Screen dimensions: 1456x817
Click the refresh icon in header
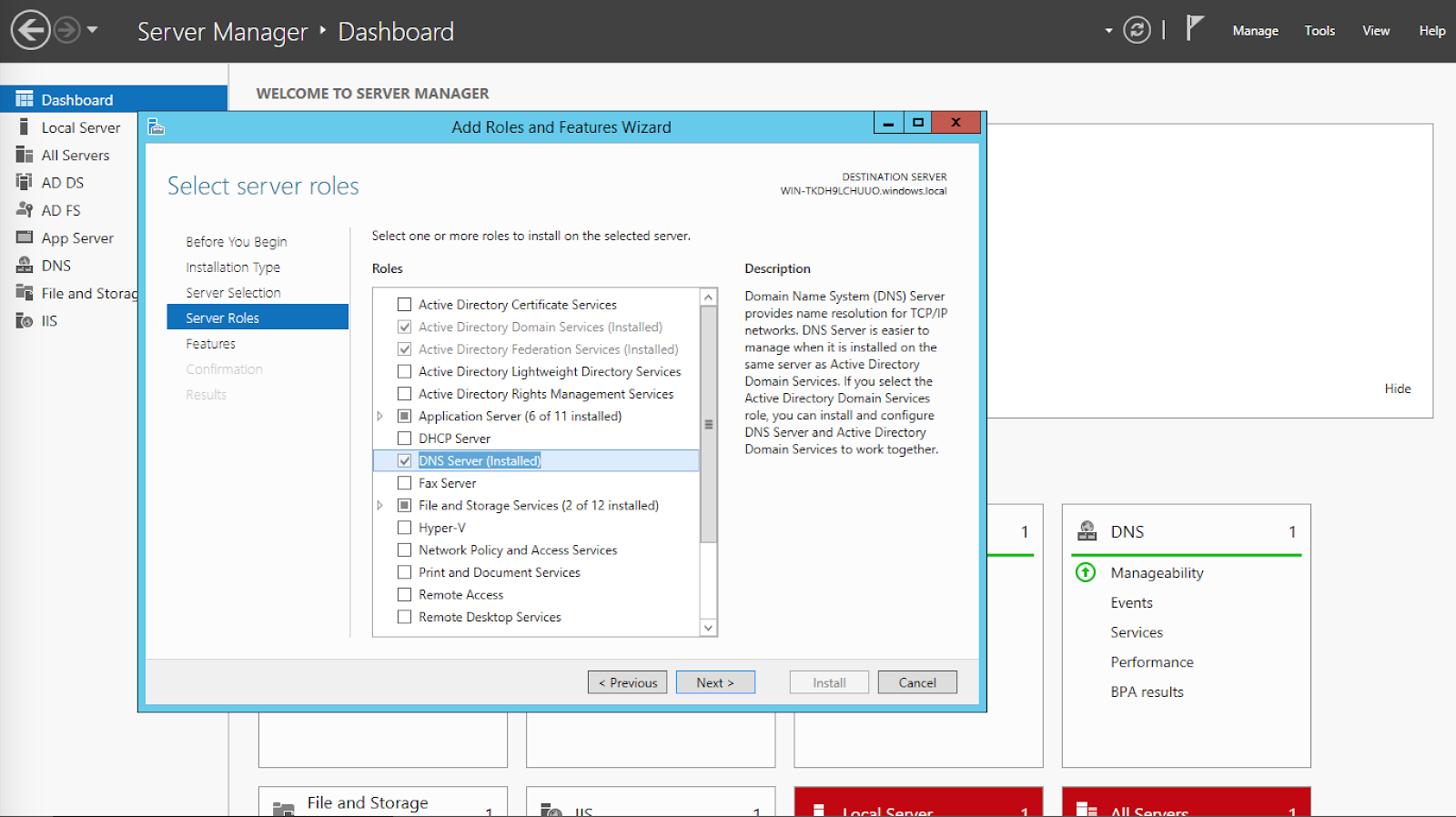(x=1137, y=30)
